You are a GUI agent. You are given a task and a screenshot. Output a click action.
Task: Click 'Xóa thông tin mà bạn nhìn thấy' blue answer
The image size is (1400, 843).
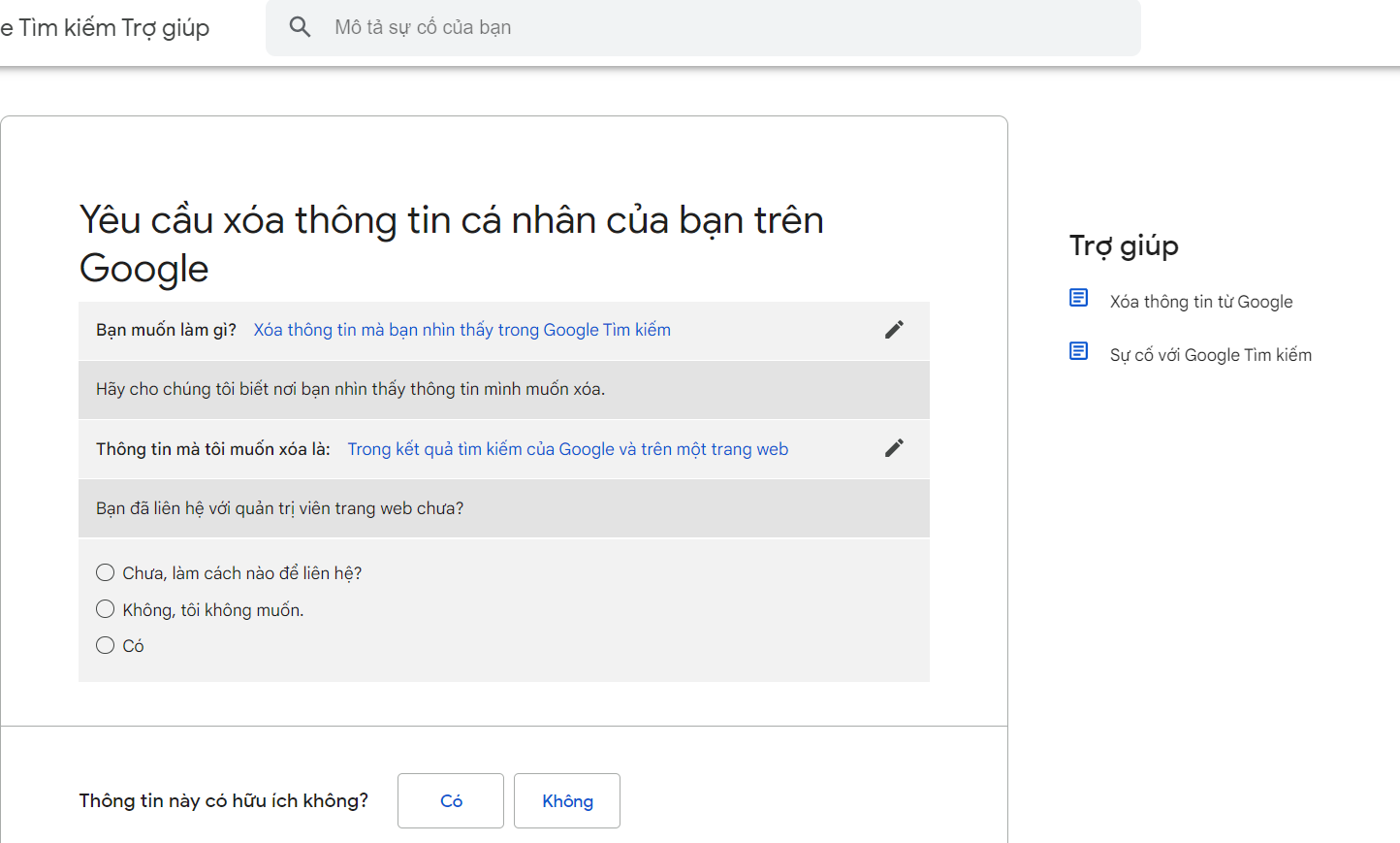tap(461, 330)
